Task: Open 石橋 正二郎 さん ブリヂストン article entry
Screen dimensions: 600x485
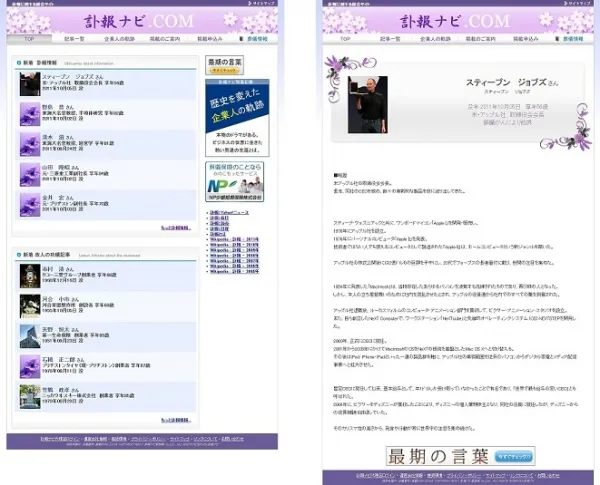Action: (106, 366)
